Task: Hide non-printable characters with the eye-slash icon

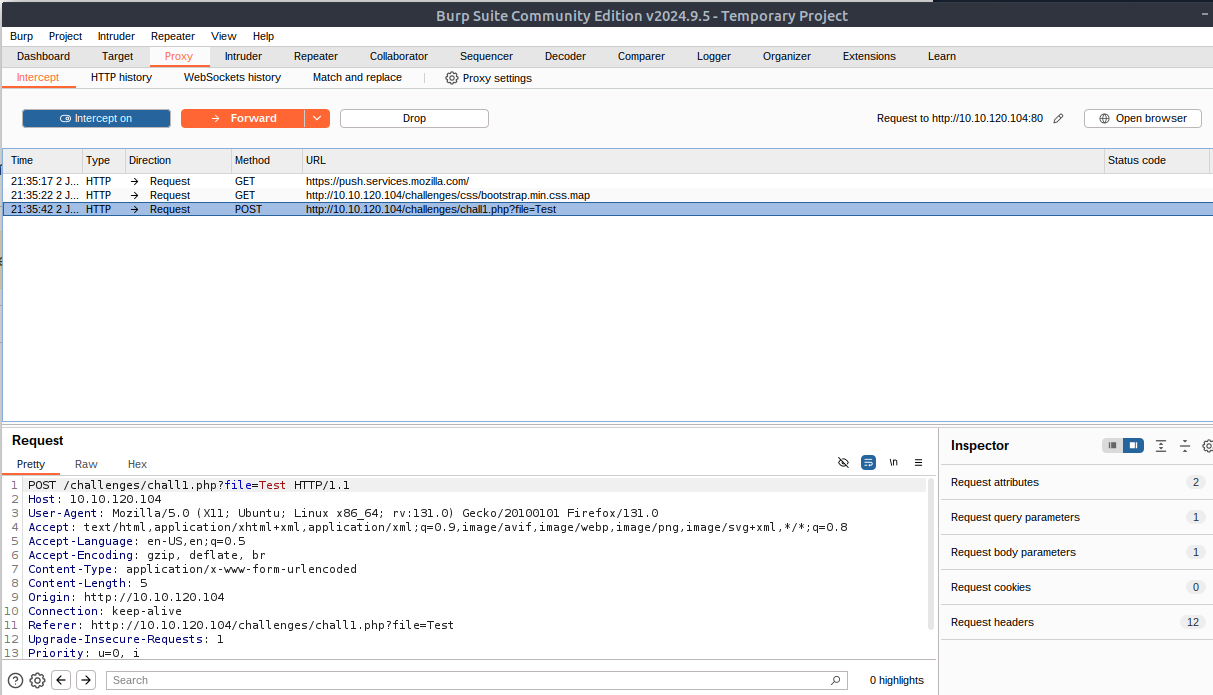Action: click(843, 462)
